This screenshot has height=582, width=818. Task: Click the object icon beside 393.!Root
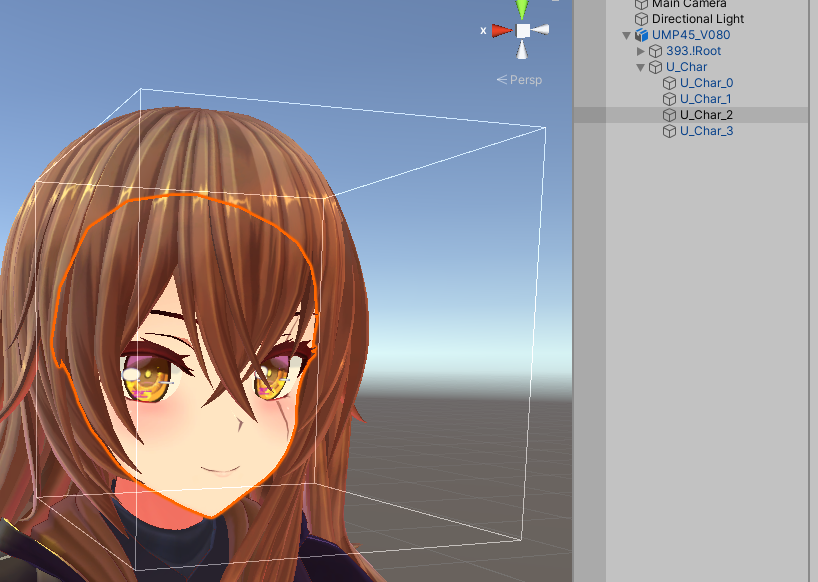(656, 51)
